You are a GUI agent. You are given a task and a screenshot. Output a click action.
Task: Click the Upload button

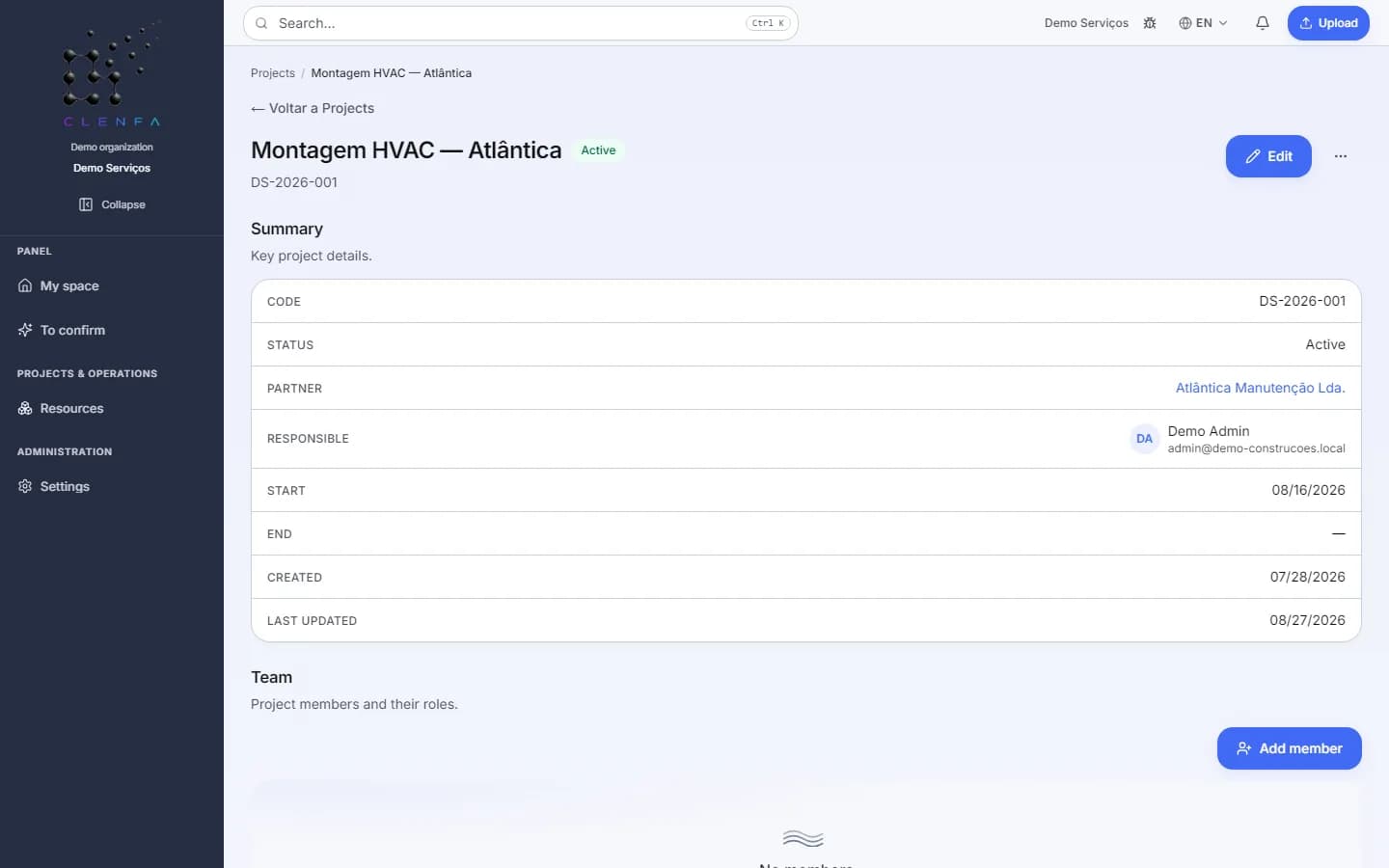(x=1328, y=23)
